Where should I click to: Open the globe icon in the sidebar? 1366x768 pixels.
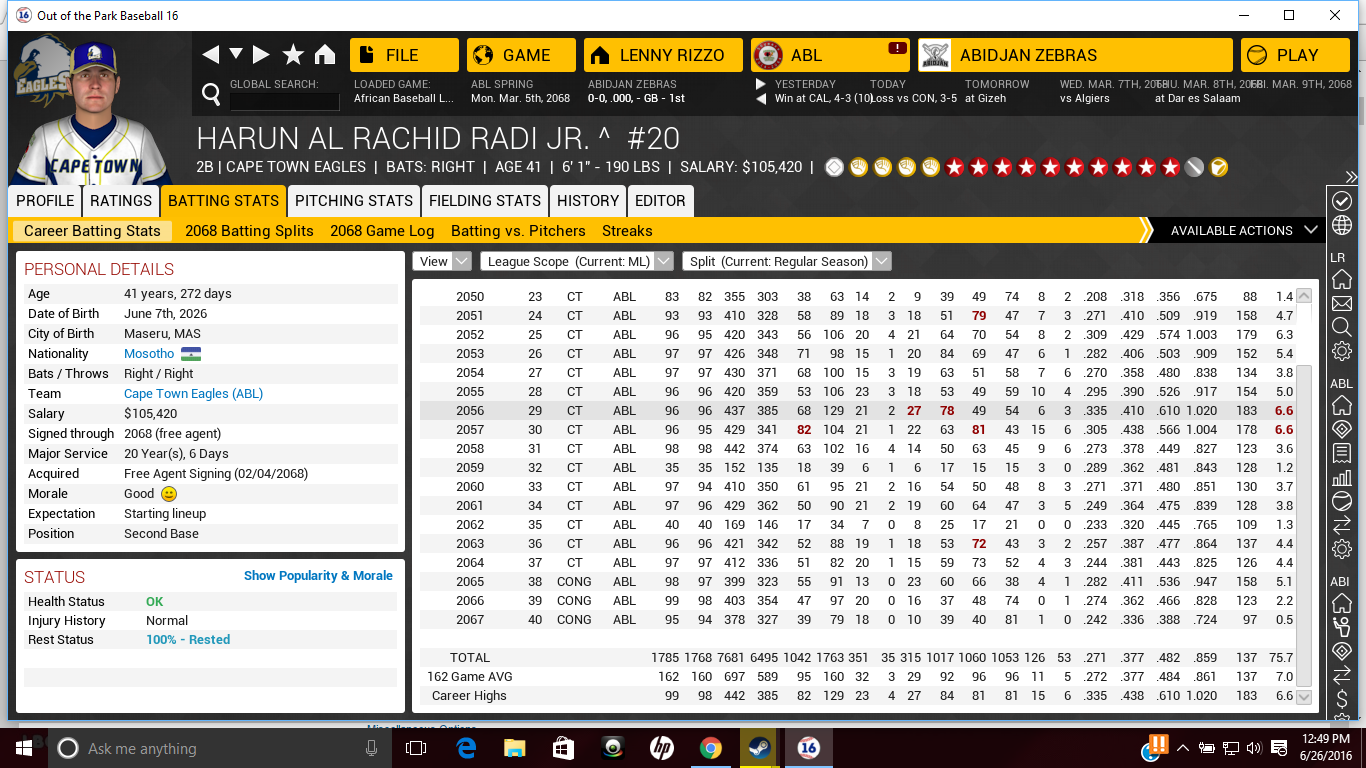[x=1342, y=225]
